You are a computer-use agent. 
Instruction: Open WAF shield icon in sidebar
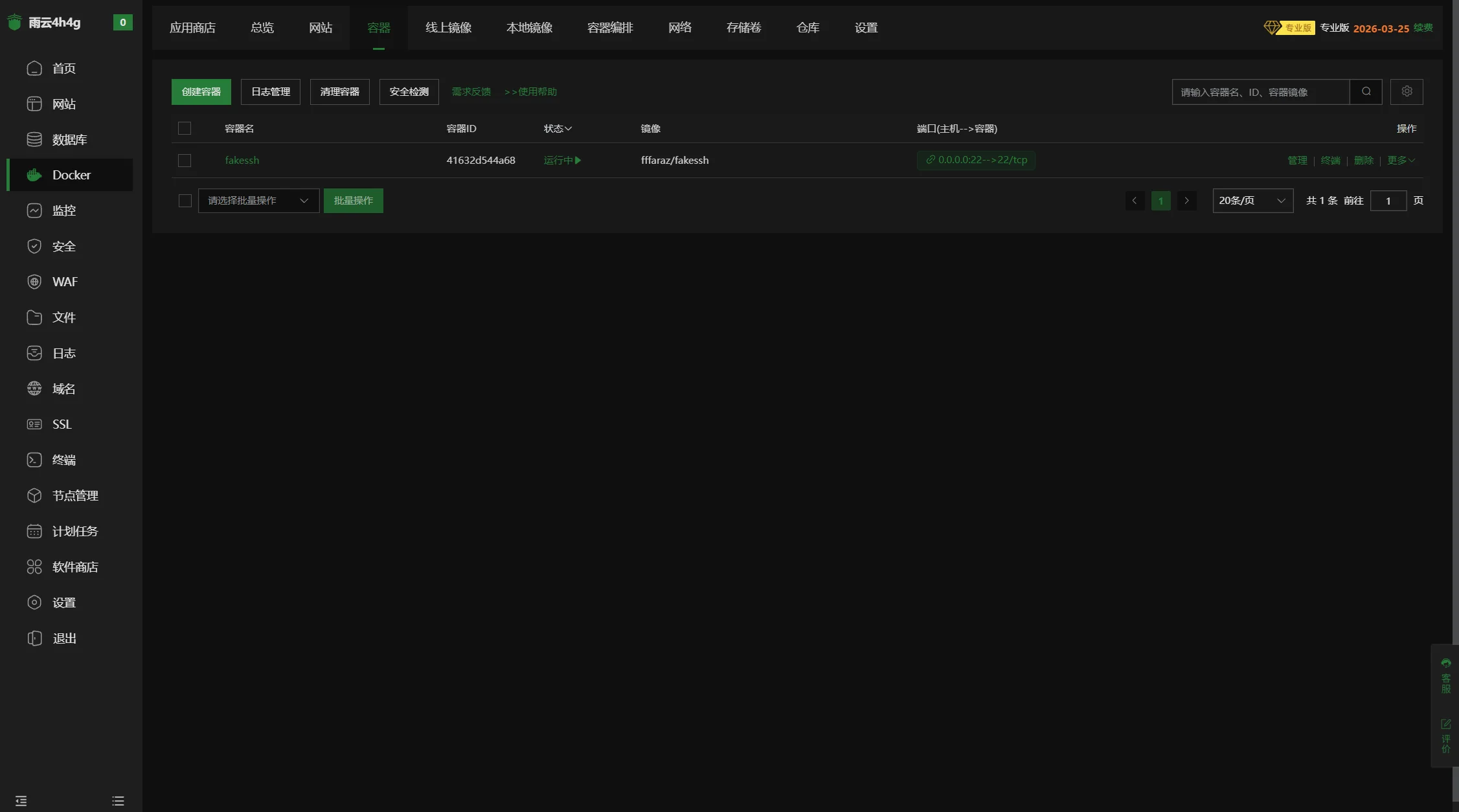(34, 282)
